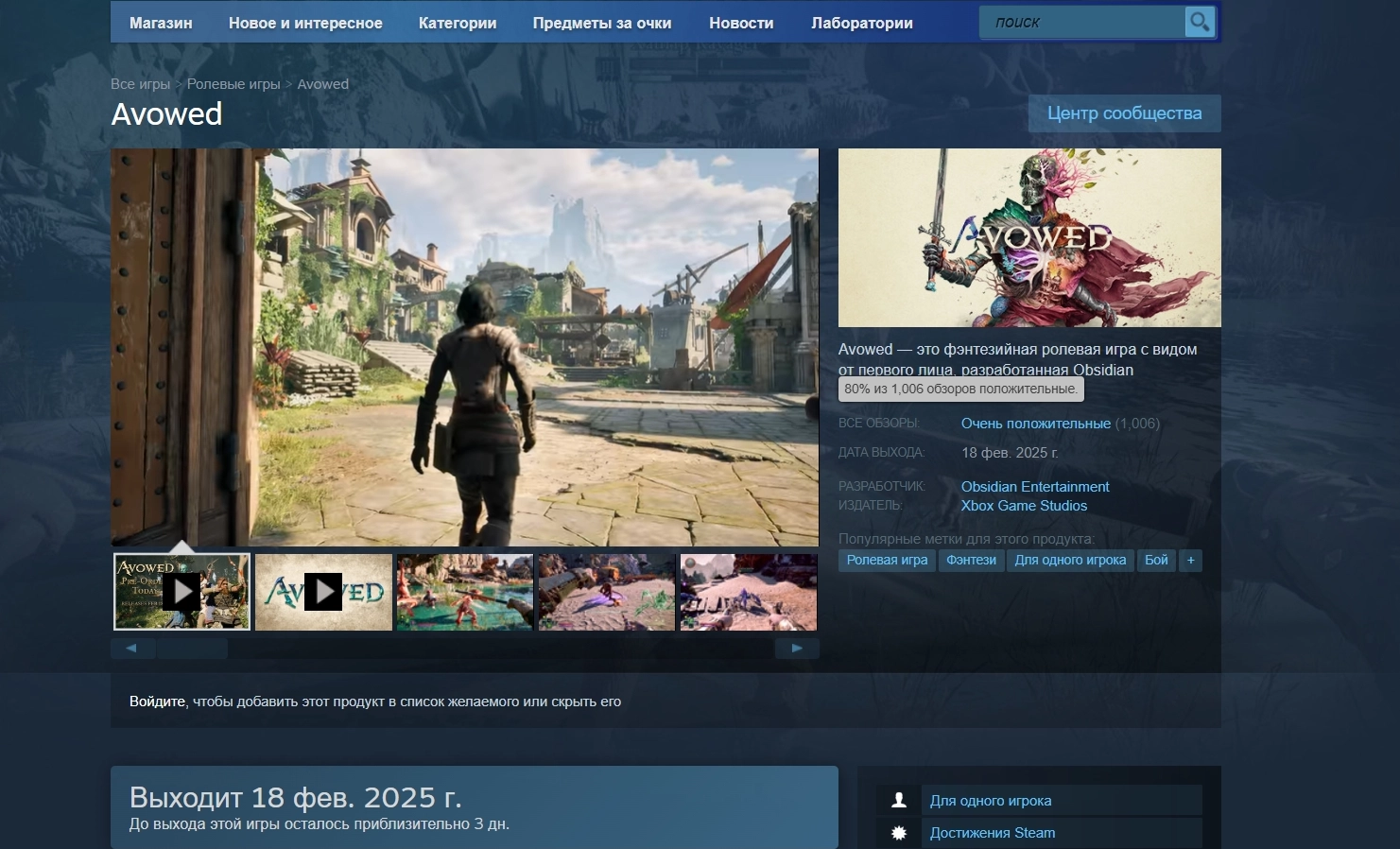
Task: Click the magnifying glass search icon
Action: coord(1199,22)
